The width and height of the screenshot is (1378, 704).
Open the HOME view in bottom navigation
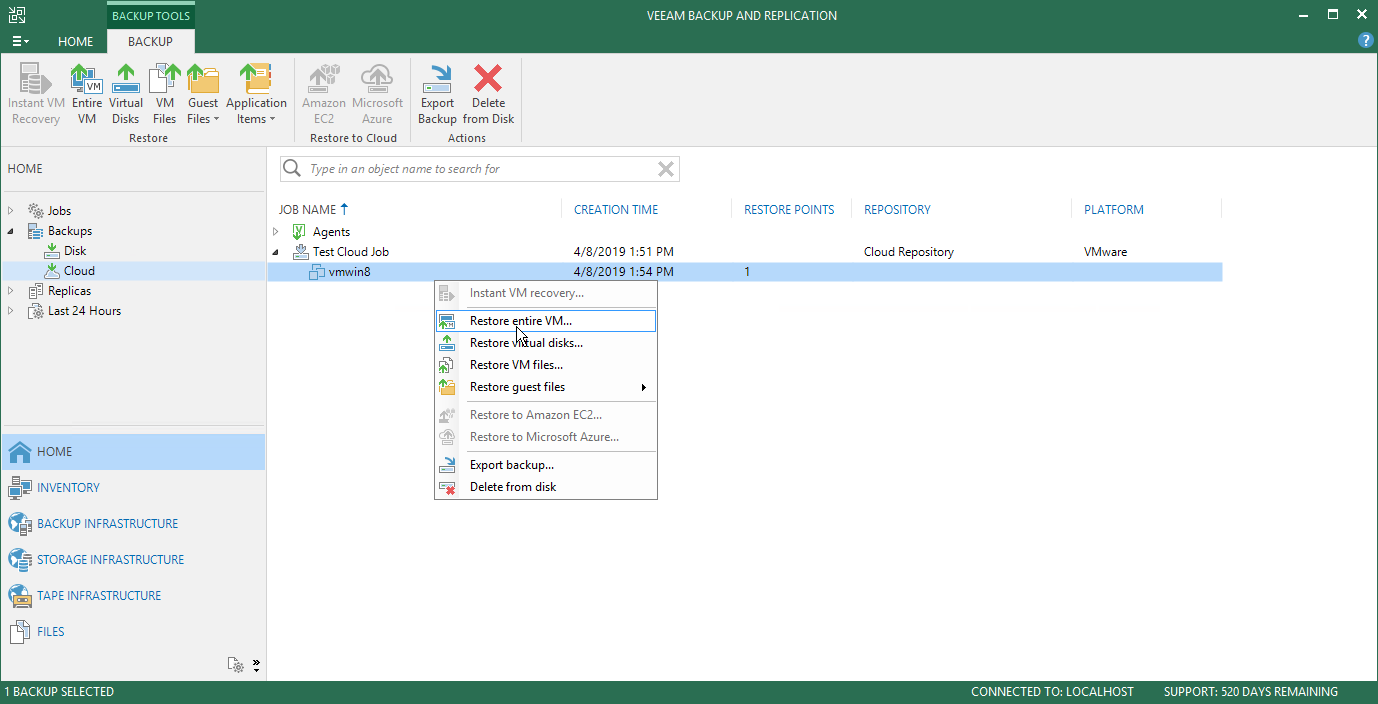pyautogui.click(x=133, y=452)
